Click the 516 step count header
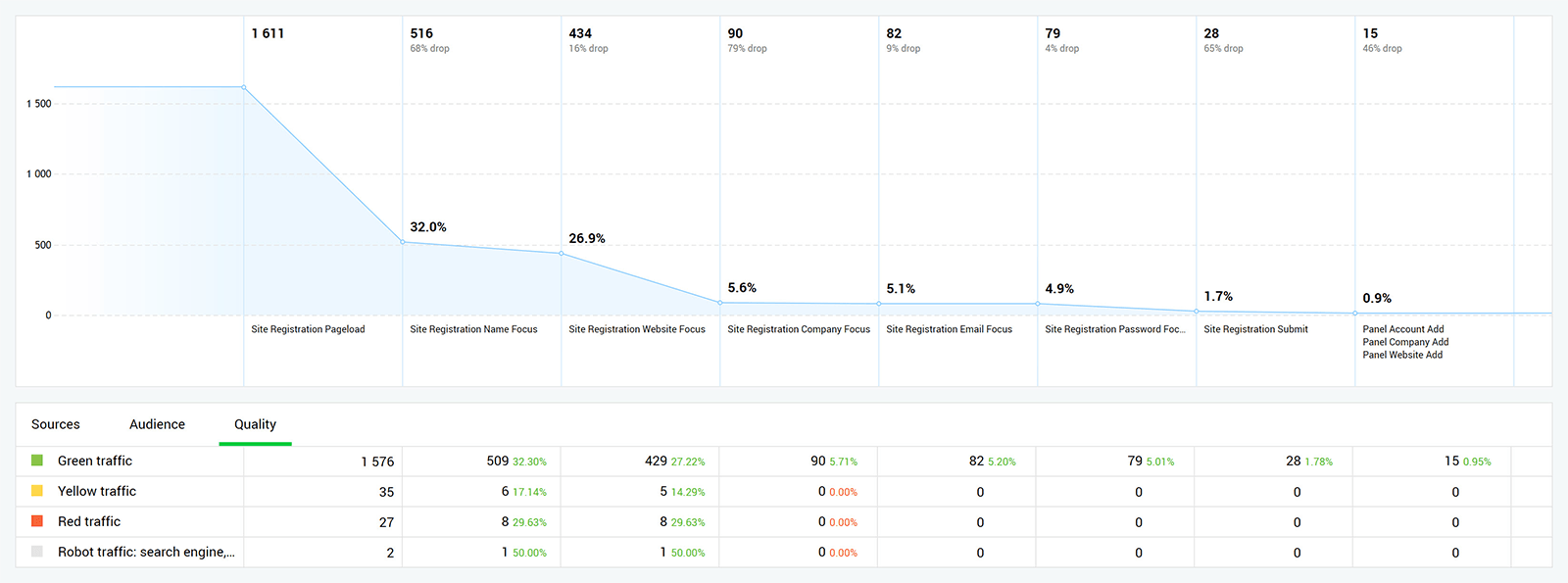Viewport: 1568px width, 583px height. 421,33
